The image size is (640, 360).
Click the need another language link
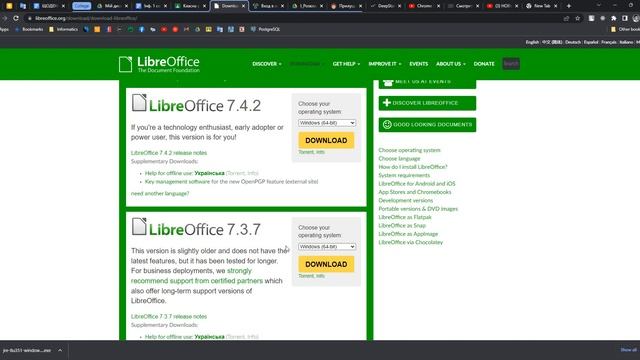[160, 193]
